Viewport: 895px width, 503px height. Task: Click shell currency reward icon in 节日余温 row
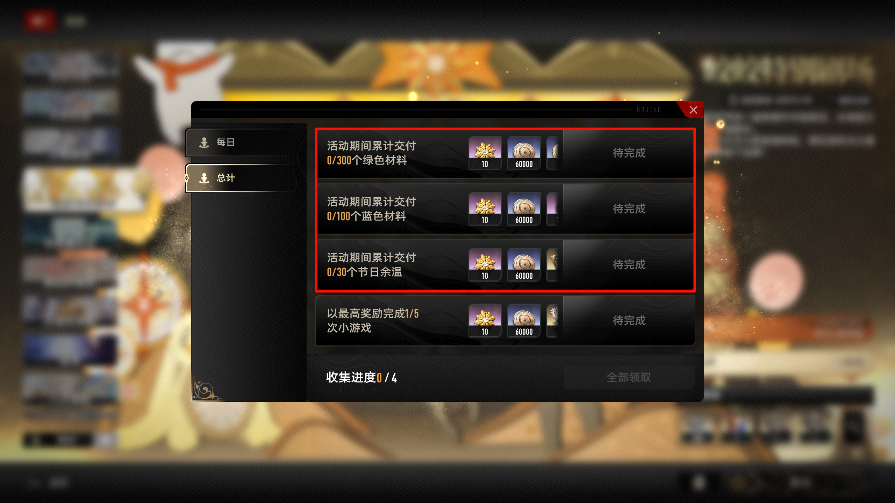[524, 264]
